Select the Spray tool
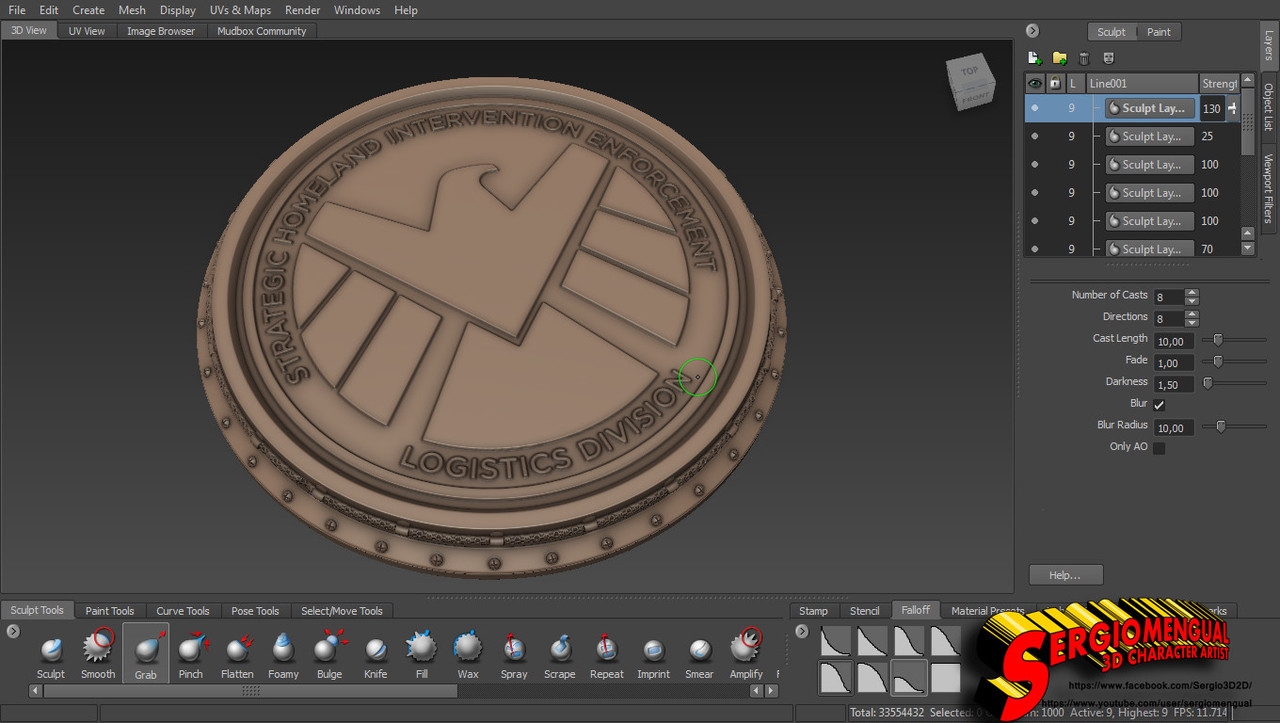Screen dimensions: 1280x723 coord(514,654)
